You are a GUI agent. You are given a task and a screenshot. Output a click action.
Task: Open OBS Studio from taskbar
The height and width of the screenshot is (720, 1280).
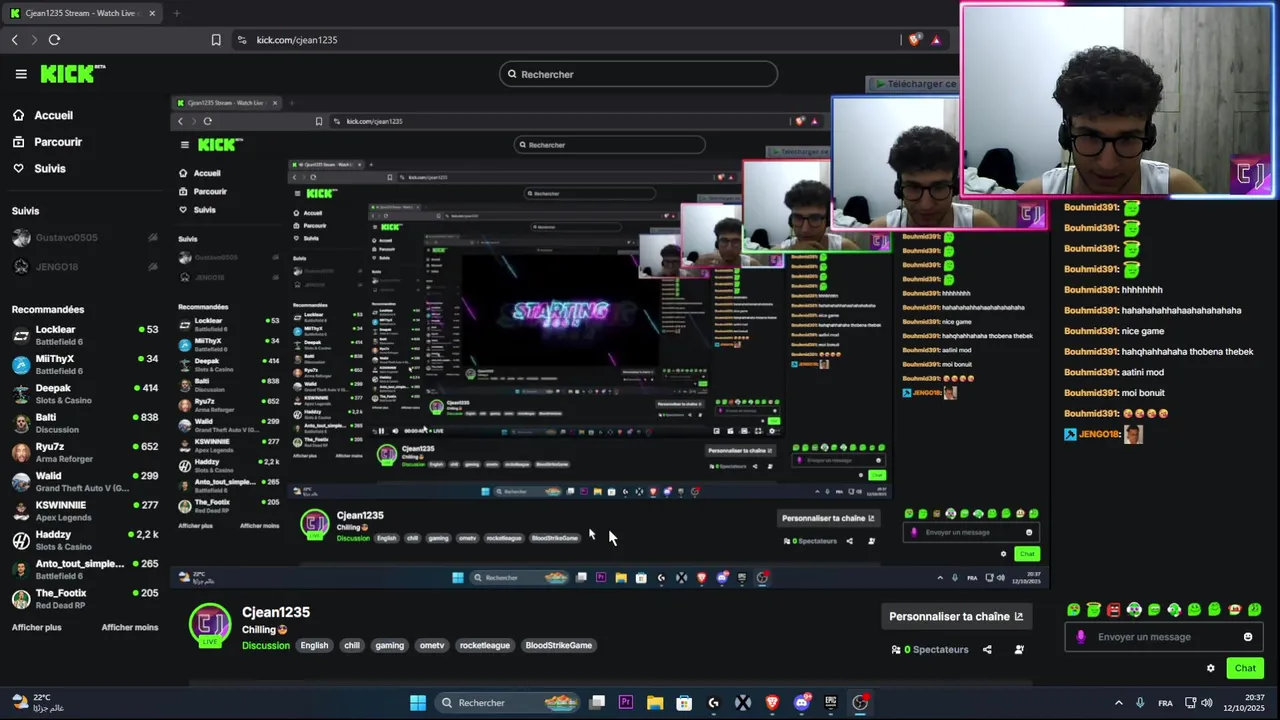860,703
